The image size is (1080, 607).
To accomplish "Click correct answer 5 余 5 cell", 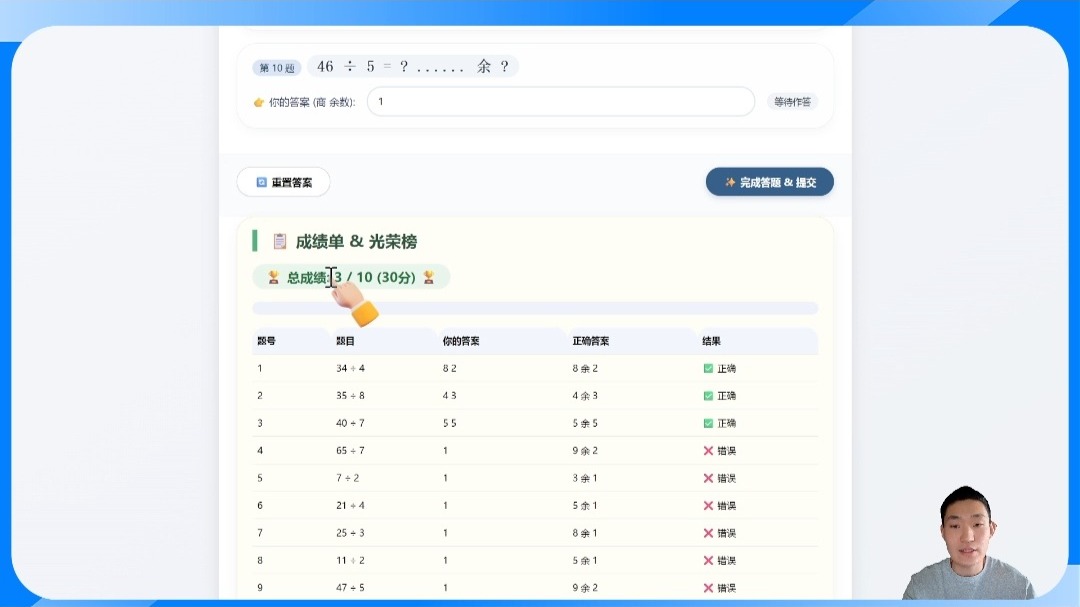I will [585, 423].
